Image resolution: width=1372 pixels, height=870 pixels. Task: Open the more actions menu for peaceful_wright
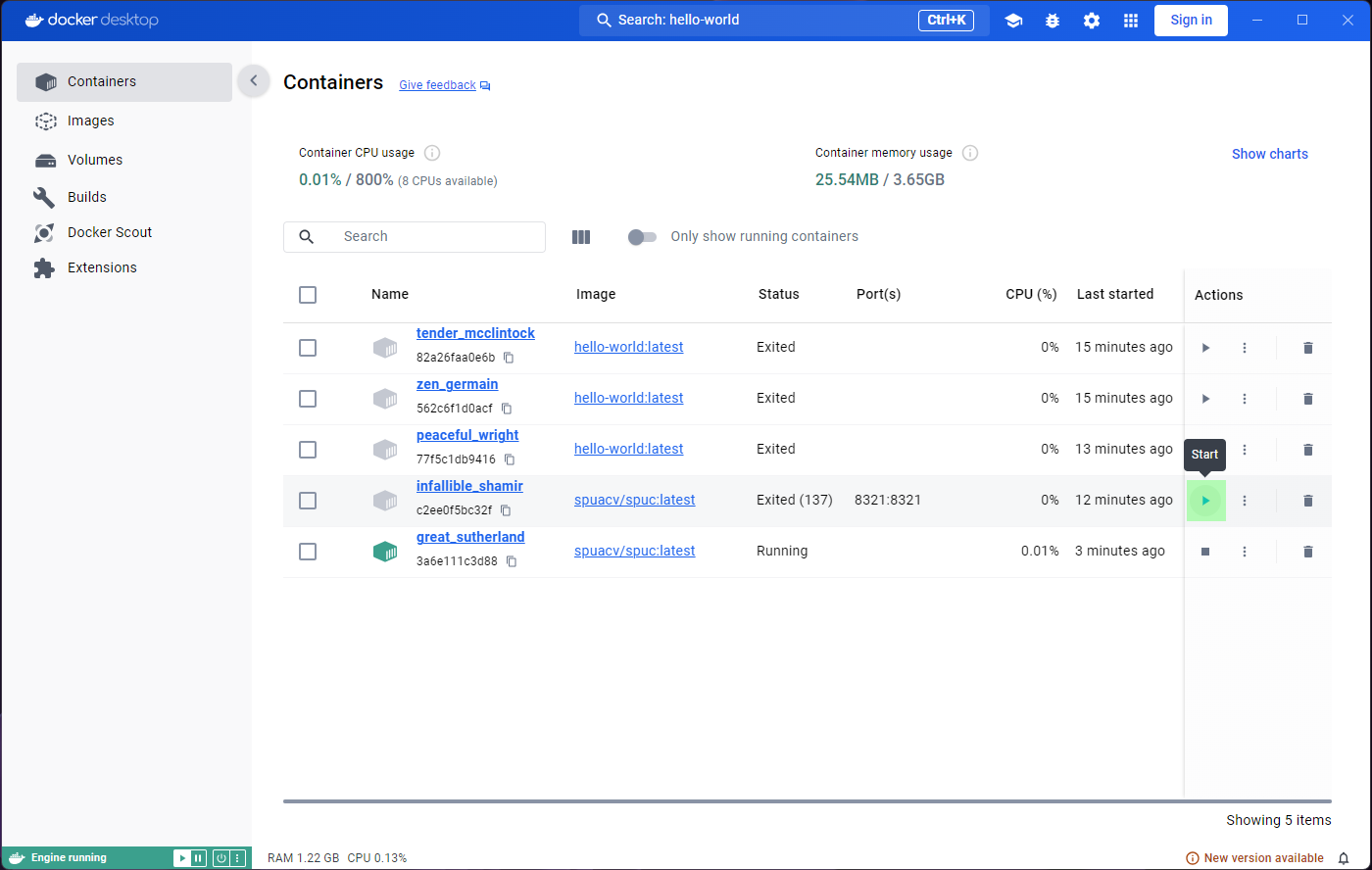(x=1245, y=450)
